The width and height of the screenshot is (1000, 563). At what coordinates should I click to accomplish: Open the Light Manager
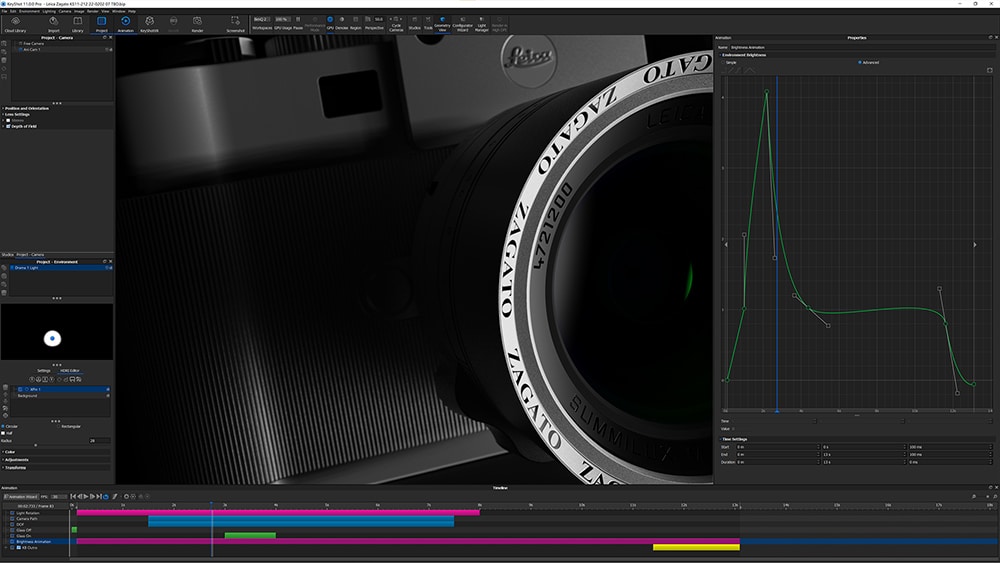coord(481,27)
